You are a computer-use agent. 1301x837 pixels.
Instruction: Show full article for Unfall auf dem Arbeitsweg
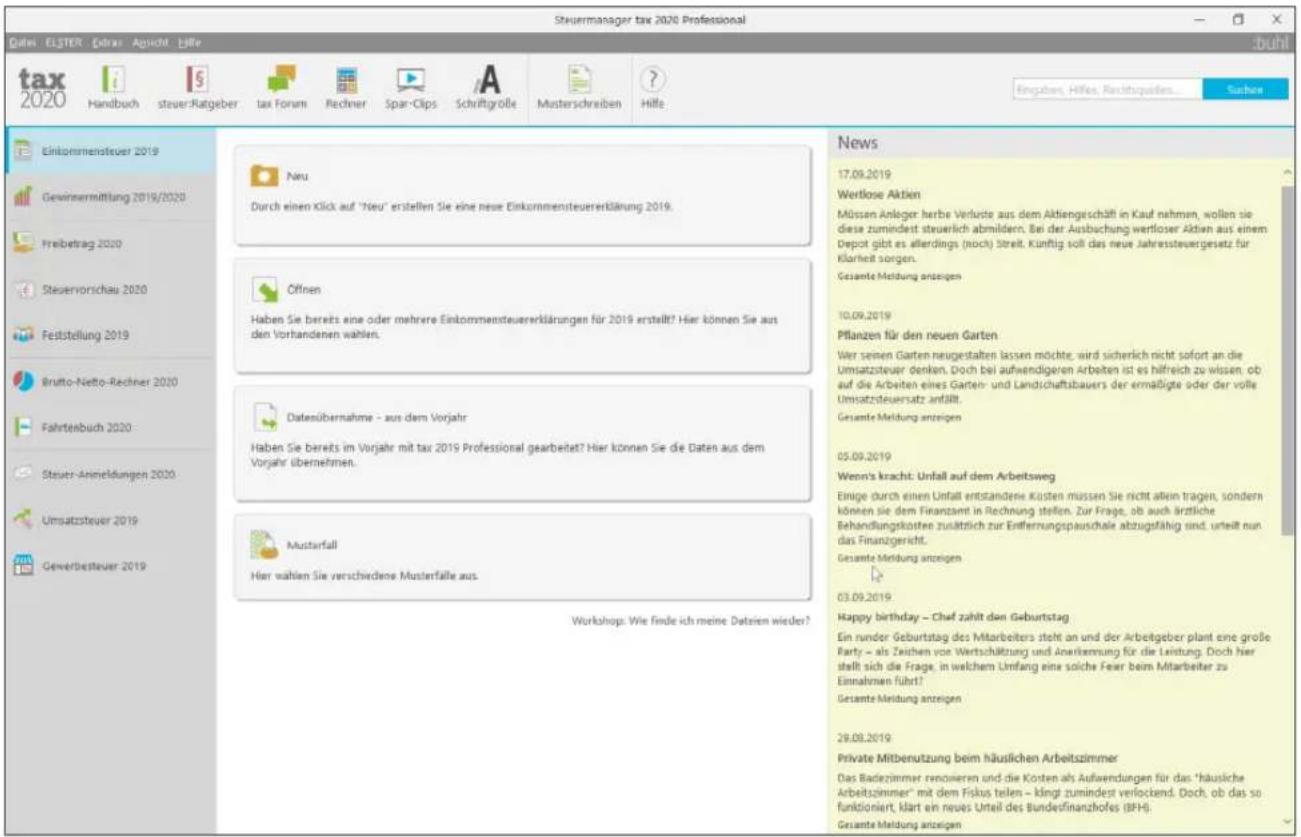coord(899,558)
